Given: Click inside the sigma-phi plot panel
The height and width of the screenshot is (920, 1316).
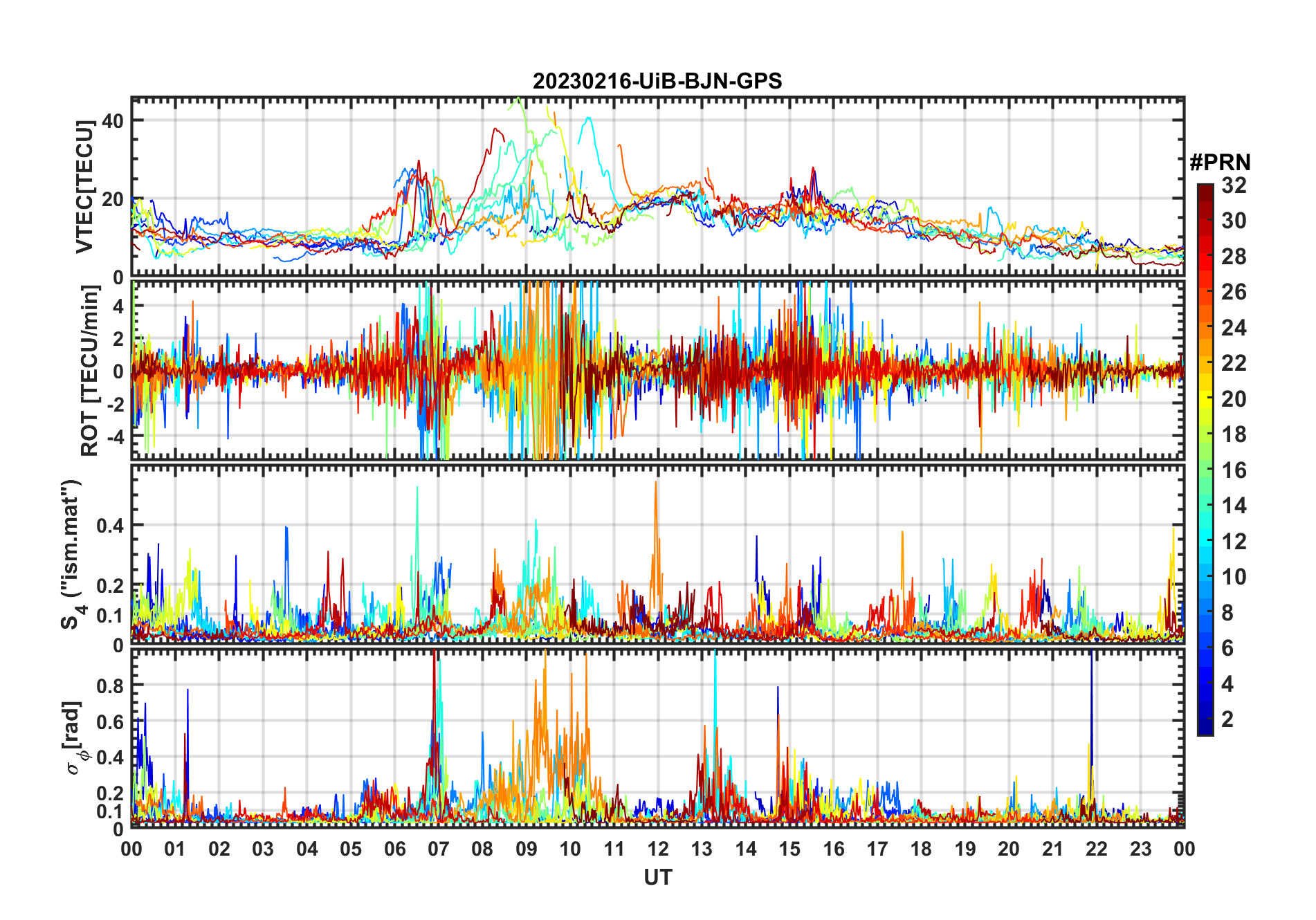Looking at the screenshot, I should (657, 738).
